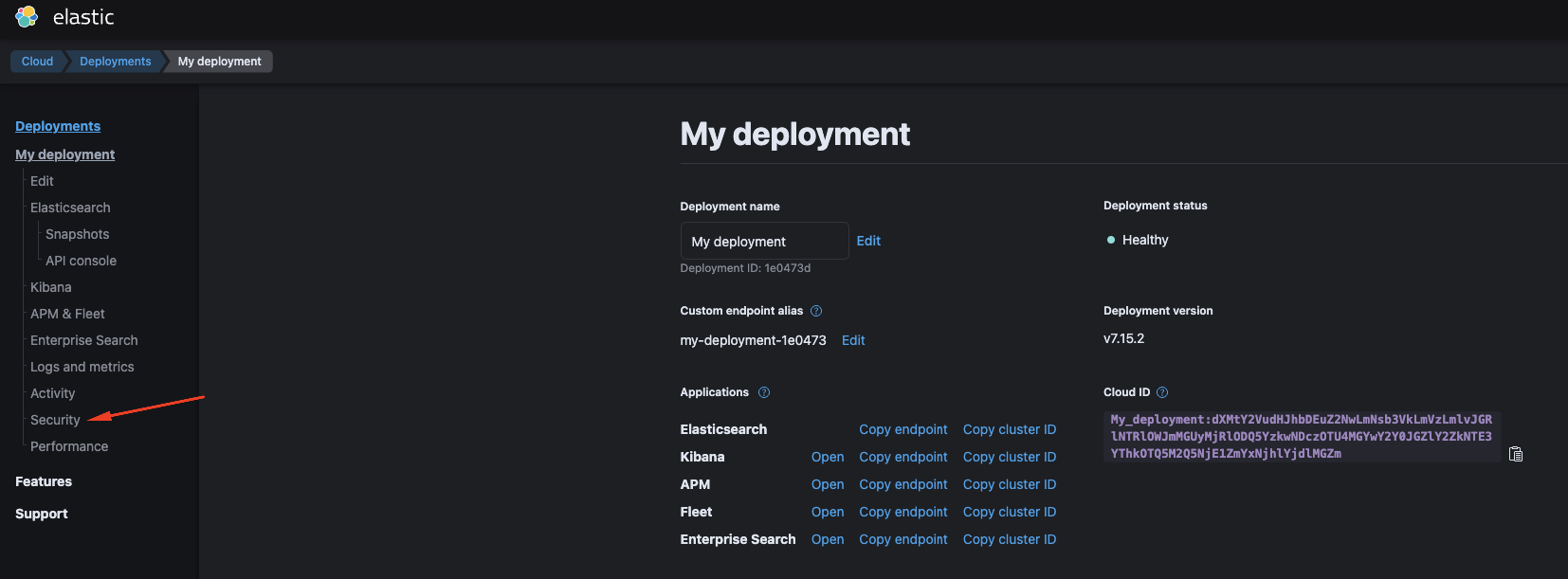This screenshot has height=579, width=1568.
Task: Open APM & Fleet sidebar item
Action: (x=67, y=314)
